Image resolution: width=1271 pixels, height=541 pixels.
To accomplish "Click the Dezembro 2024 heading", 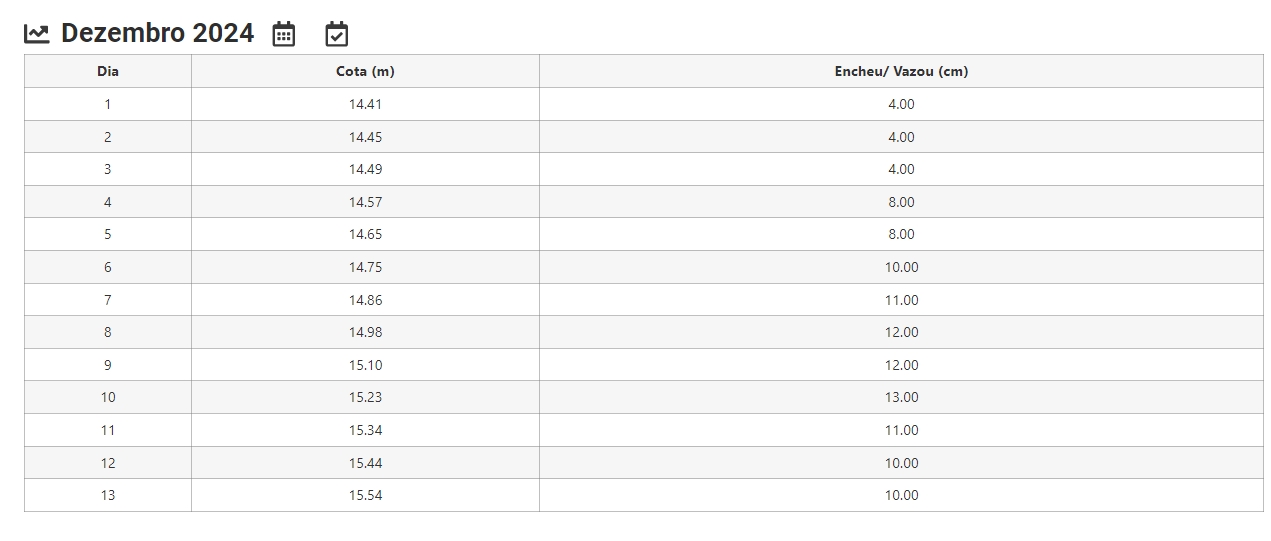I will (x=157, y=33).
